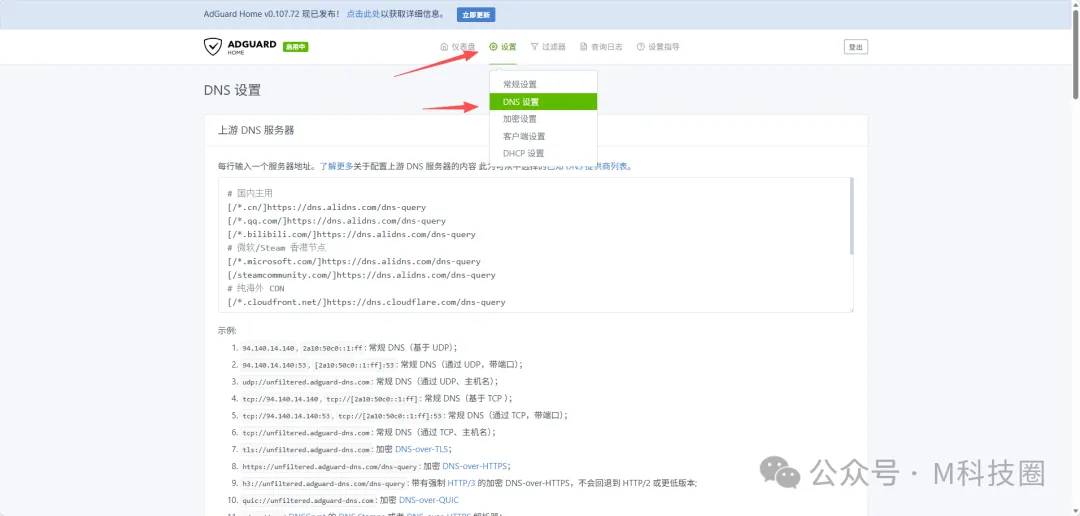Click the 立即更新 update button
The image size is (1080, 516).
click(476, 14)
